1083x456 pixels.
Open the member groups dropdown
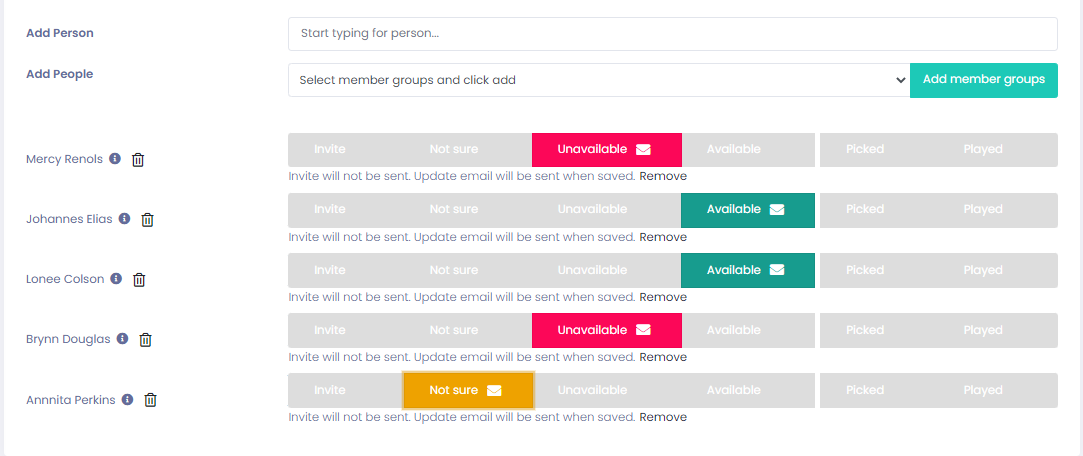tap(599, 80)
